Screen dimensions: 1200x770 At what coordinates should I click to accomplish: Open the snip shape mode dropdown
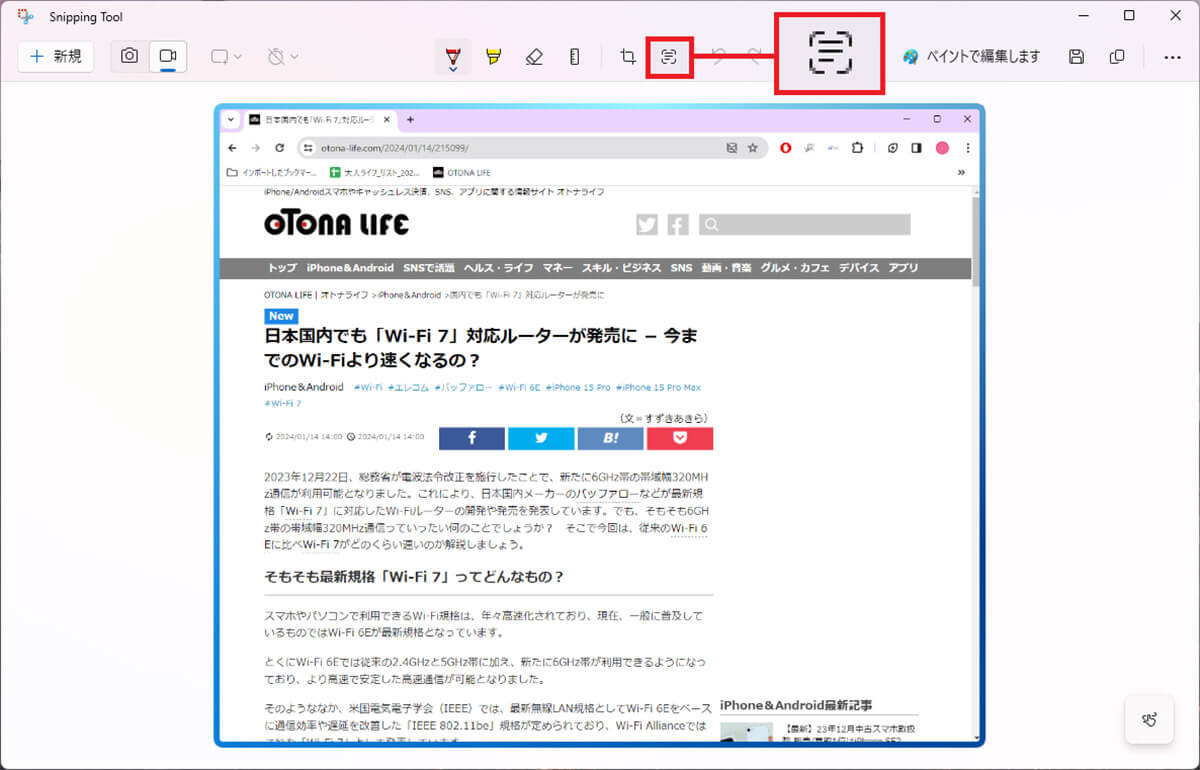click(227, 57)
